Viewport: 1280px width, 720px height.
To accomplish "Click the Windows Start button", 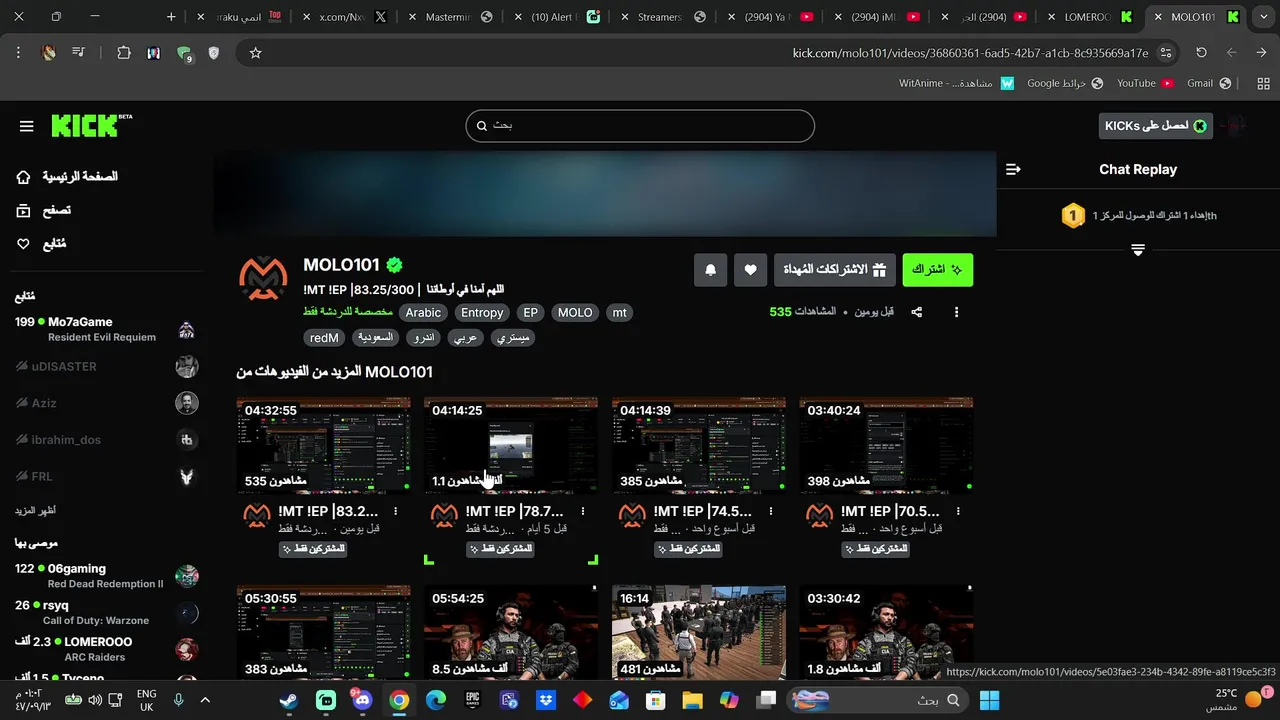I will (x=990, y=700).
